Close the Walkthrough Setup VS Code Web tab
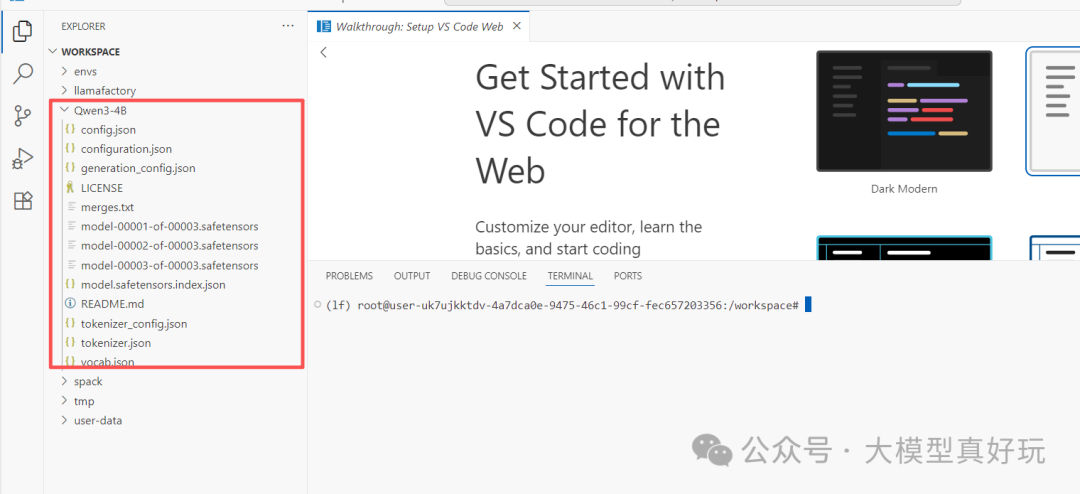The image size is (1080, 494). 517,26
